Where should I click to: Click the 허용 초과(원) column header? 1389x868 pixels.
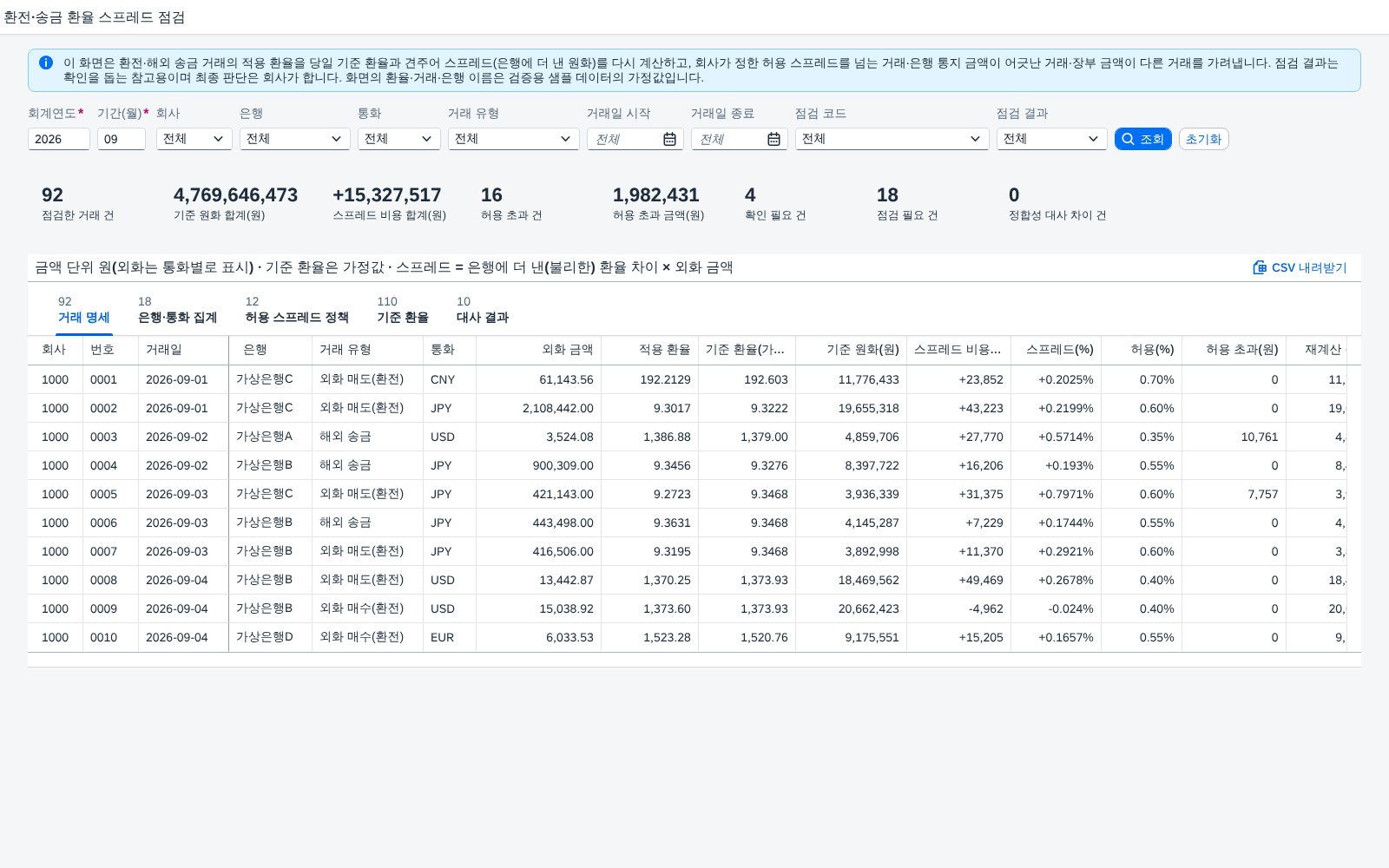tap(1234, 350)
